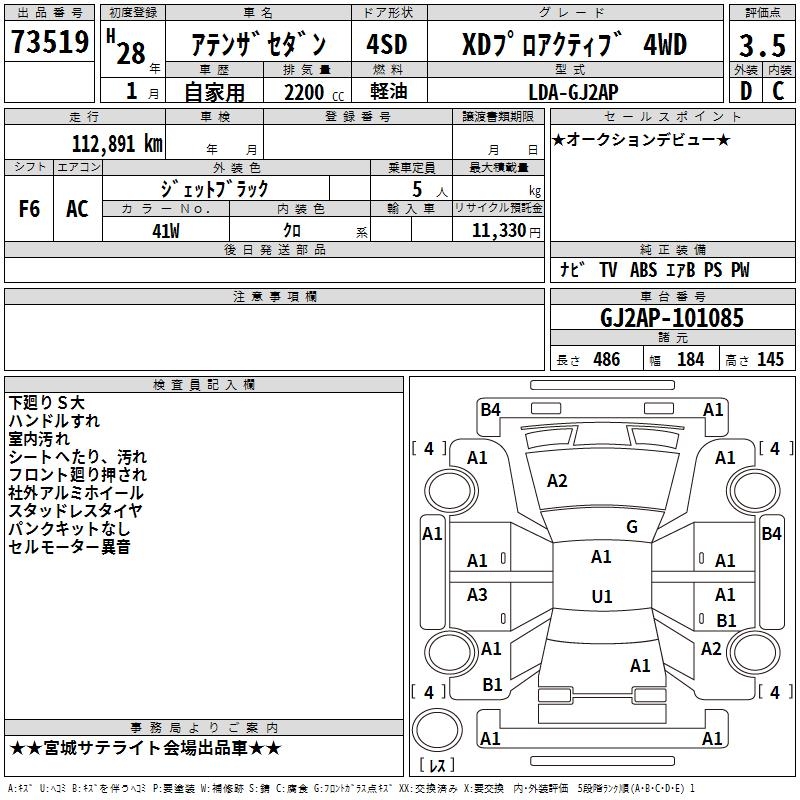Click inspector note パンクキットなし

[69, 529]
